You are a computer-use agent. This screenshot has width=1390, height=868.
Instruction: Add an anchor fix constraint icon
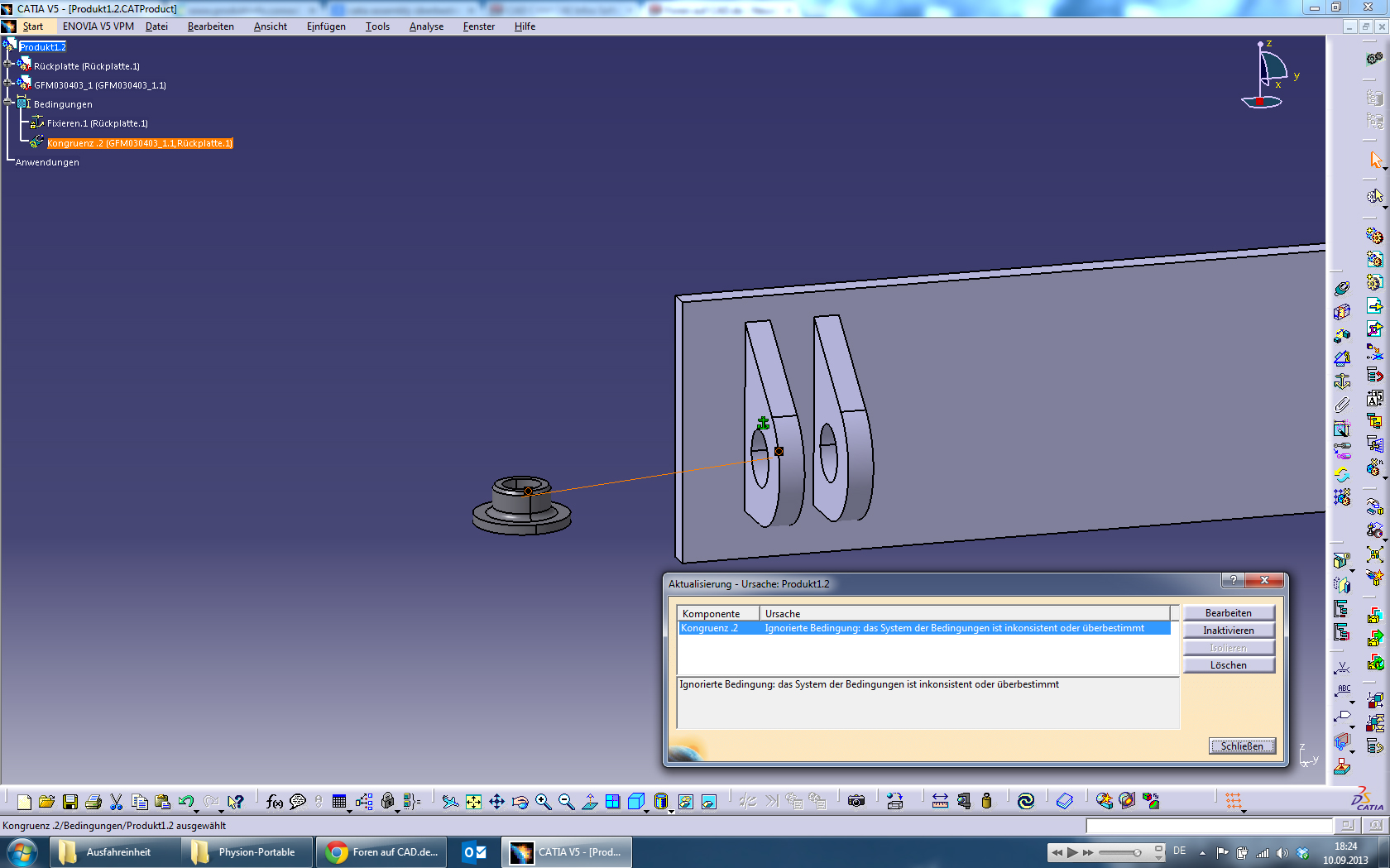tap(1342, 381)
